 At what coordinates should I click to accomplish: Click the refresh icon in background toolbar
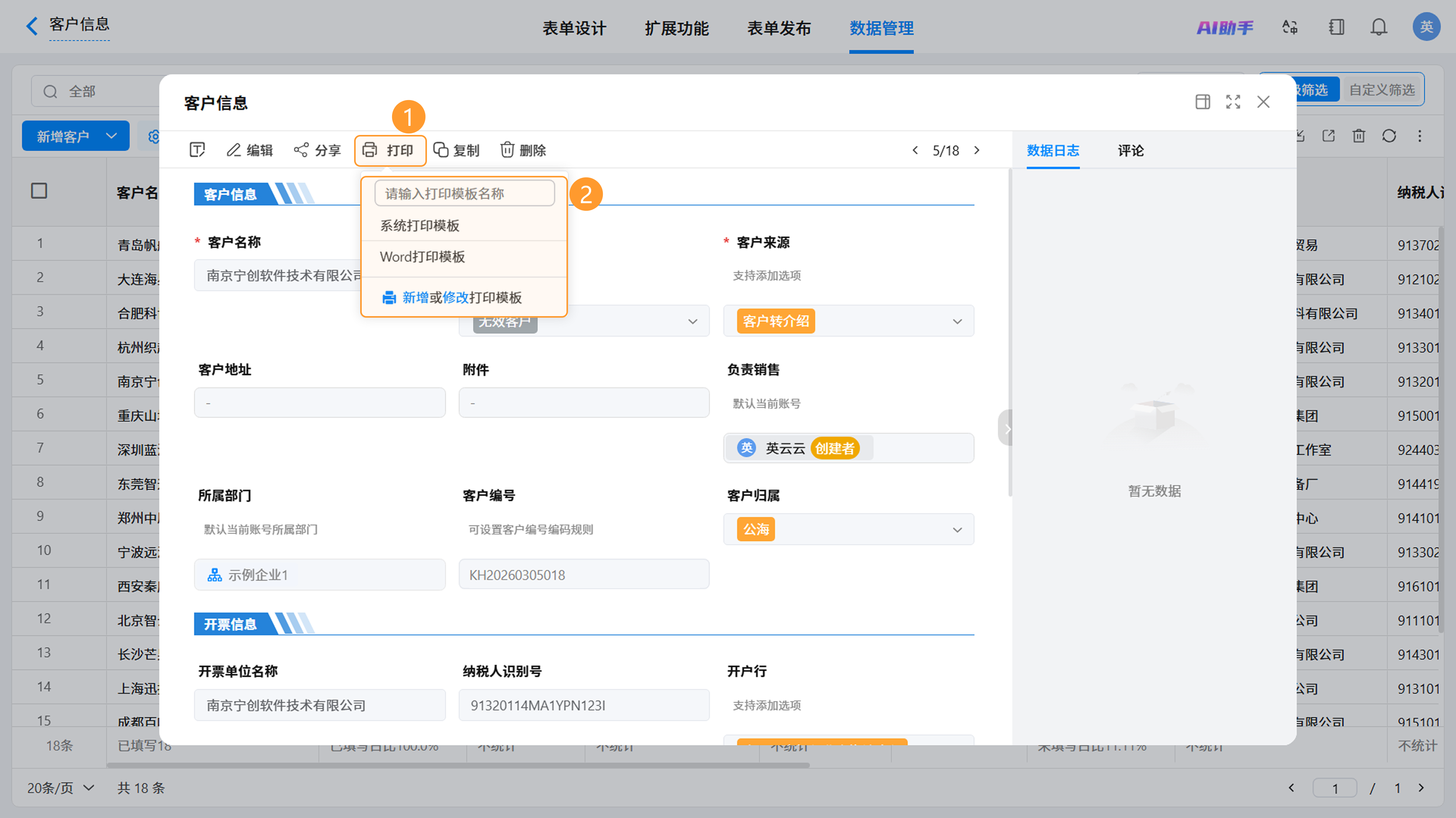(x=1389, y=136)
